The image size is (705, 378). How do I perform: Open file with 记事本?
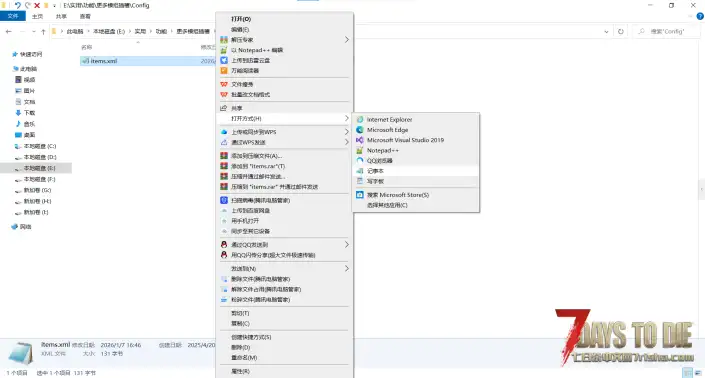point(416,171)
